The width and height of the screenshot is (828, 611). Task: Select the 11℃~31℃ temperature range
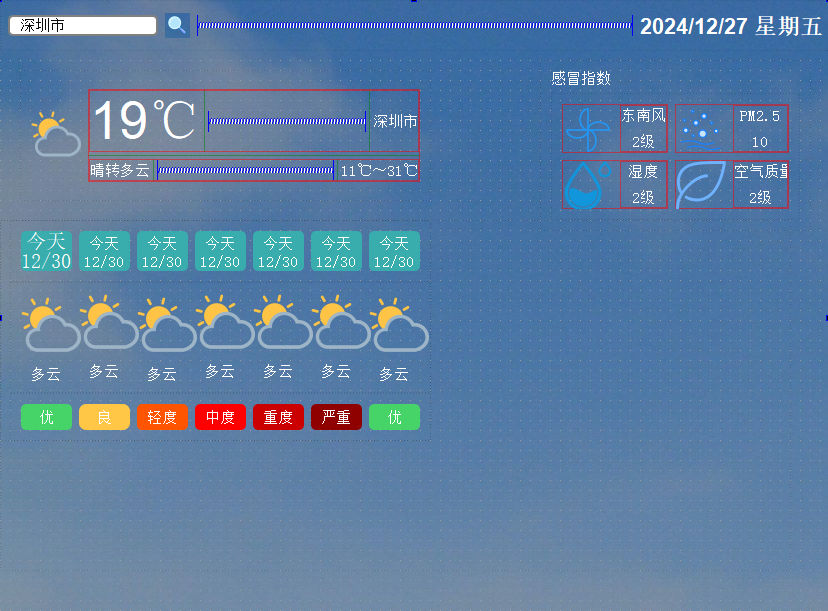tap(378, 171)
